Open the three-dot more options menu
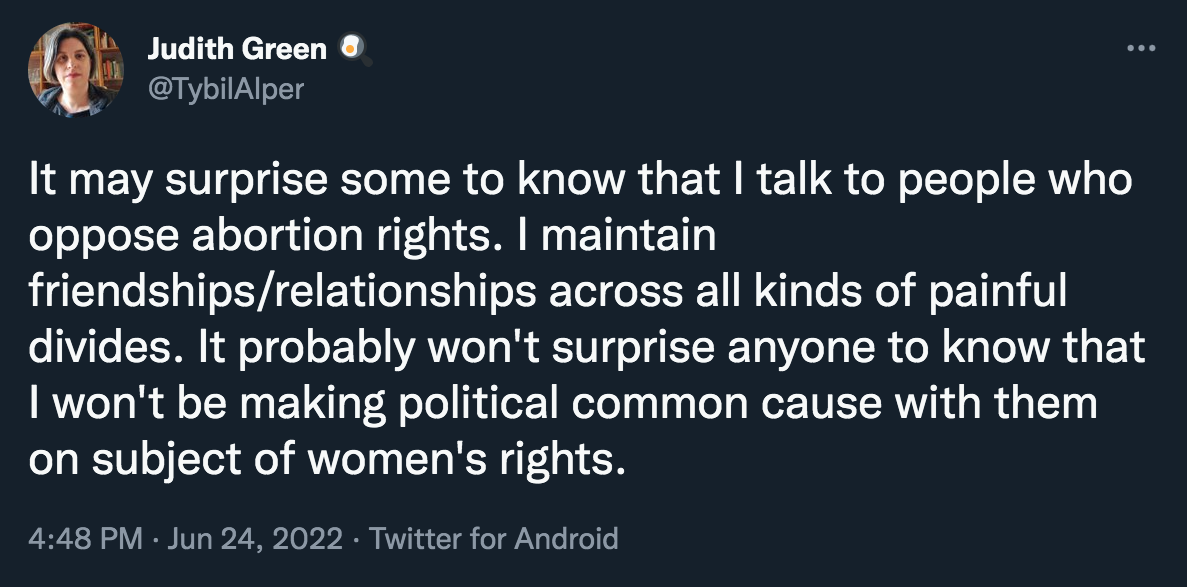1187x587 pixels. click(x=1140, y=47)
